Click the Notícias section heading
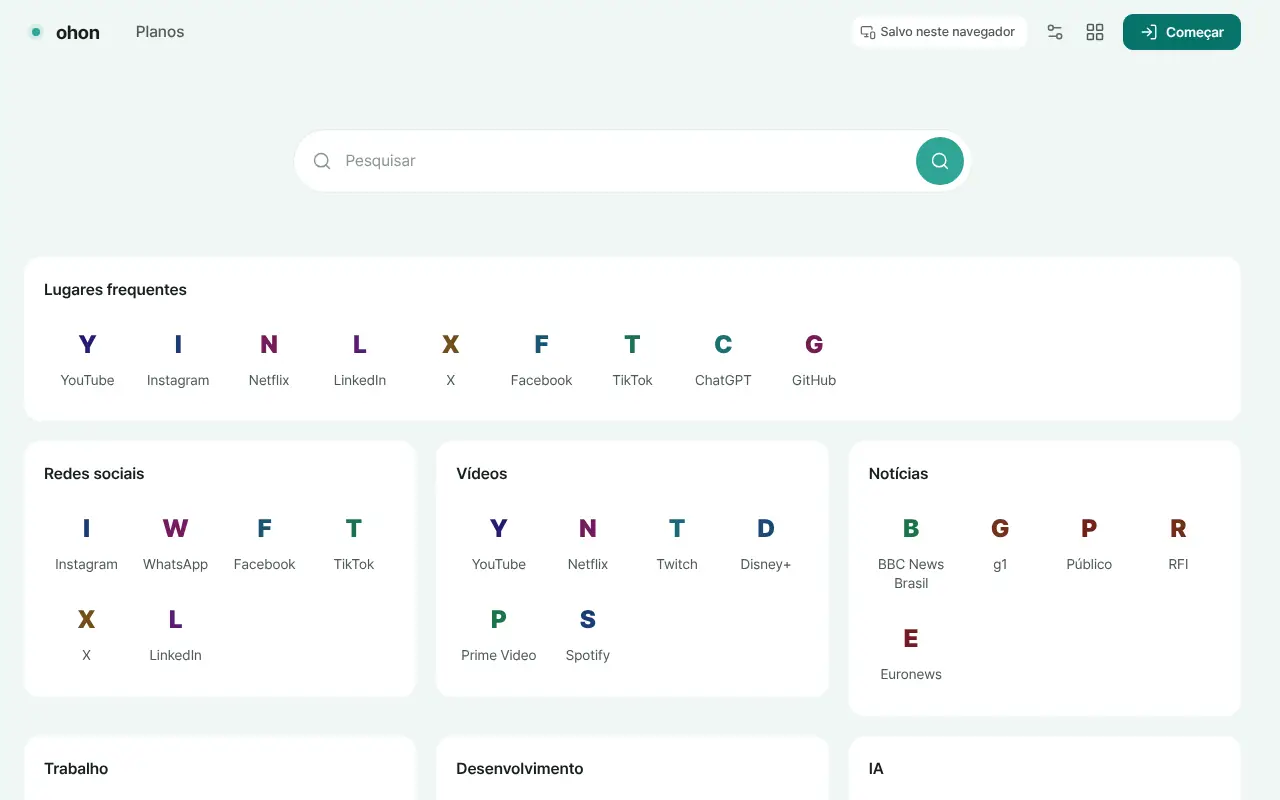The image size is (1280, 800). [x=898, y=474]
